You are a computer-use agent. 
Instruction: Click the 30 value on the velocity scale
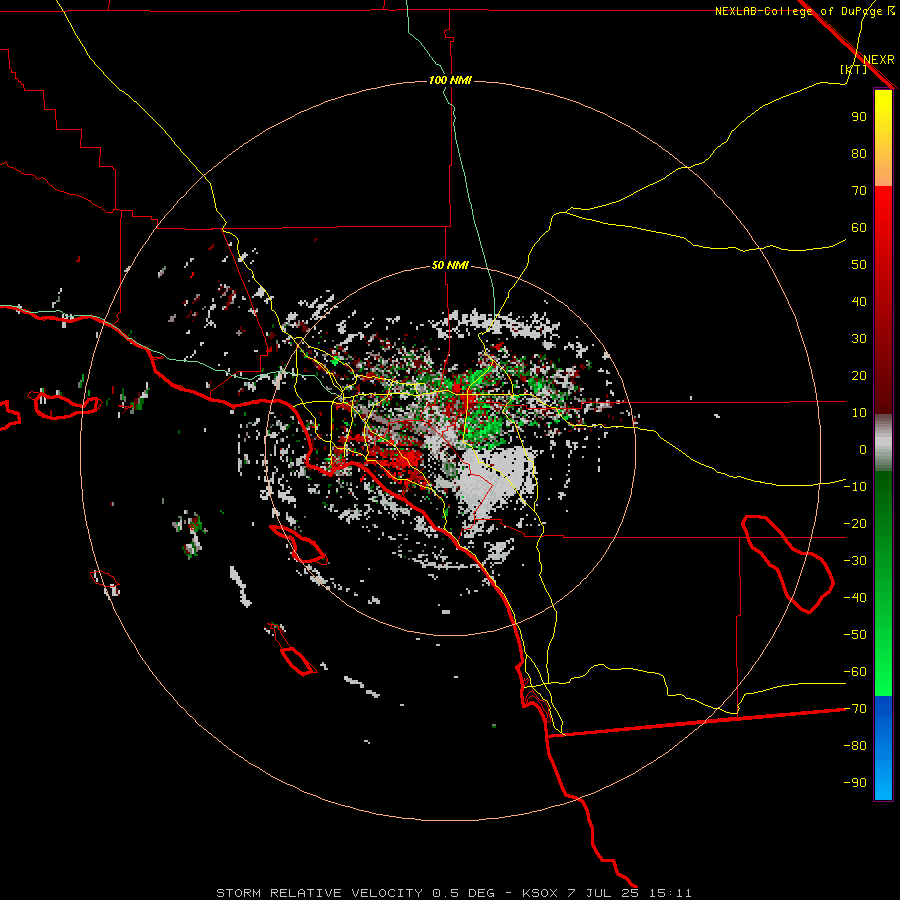859,339
